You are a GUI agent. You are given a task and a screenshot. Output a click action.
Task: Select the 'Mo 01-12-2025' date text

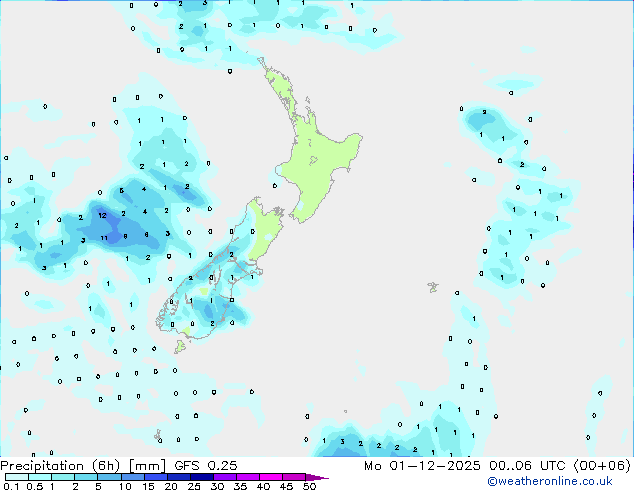[x=422, y=466]
